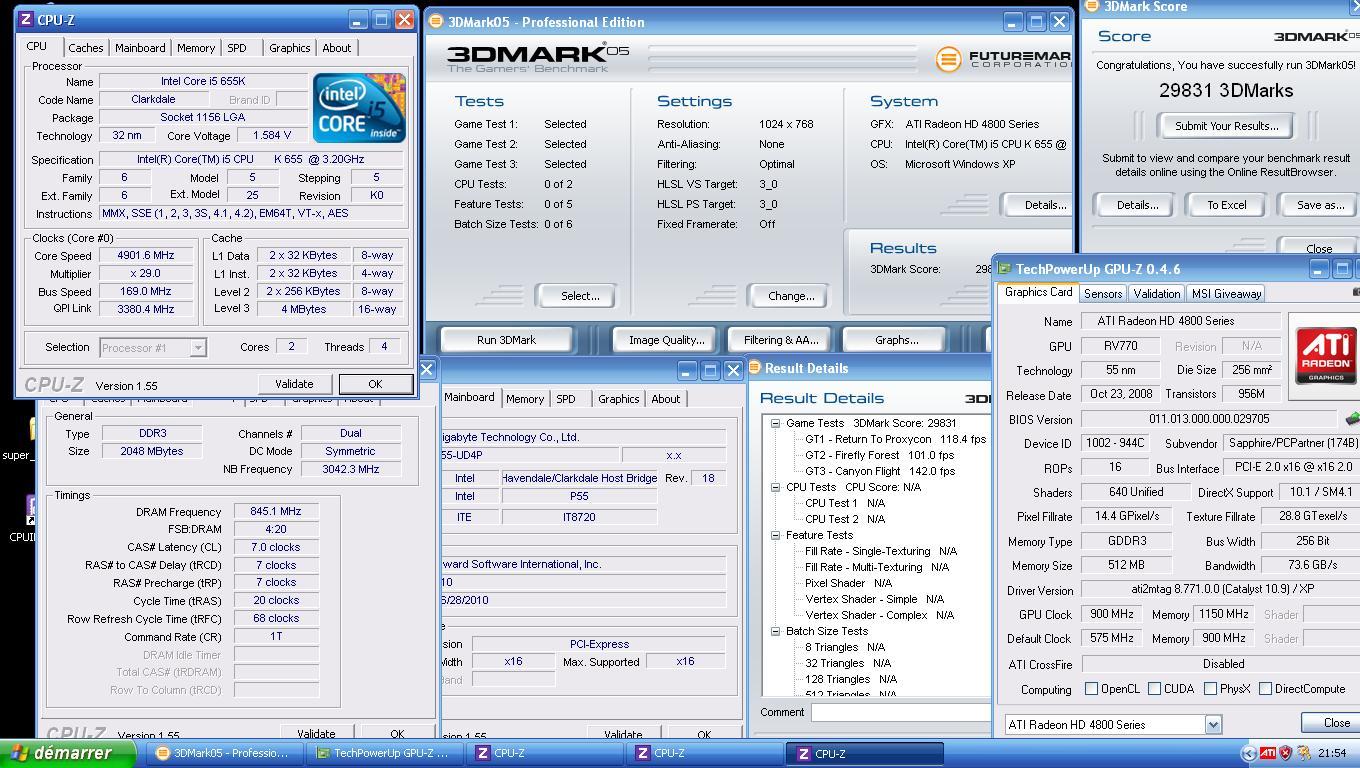The width and height of the screenshot is (1360, 768).
Task: Click the démarrer Start button
Action: (68, 753)
